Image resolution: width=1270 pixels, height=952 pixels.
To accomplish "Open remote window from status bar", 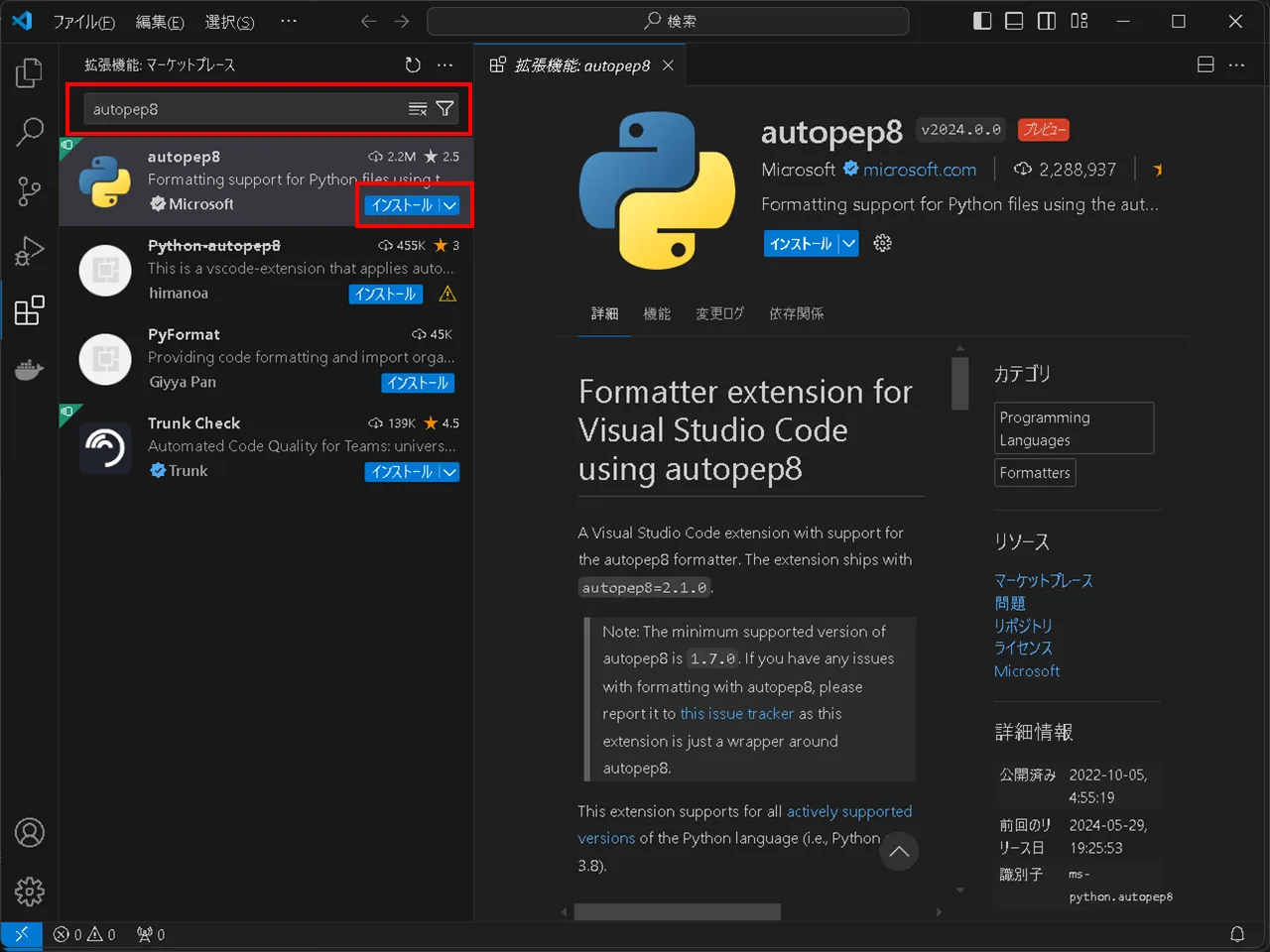I will pos(21,934).
